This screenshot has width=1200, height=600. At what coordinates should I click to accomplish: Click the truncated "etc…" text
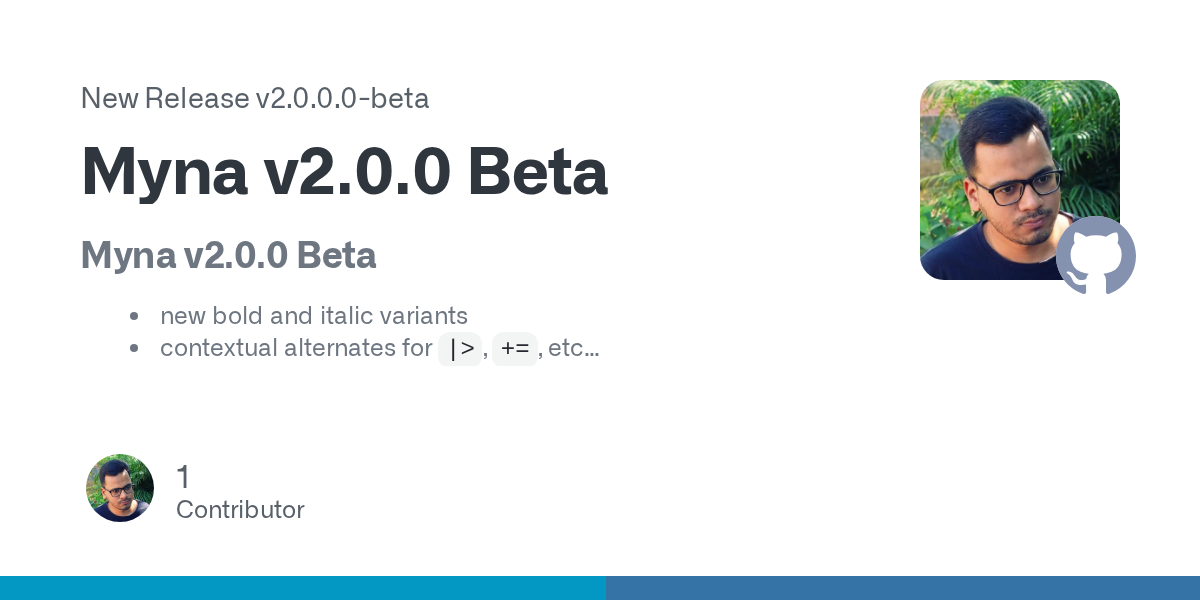(574, 348)
